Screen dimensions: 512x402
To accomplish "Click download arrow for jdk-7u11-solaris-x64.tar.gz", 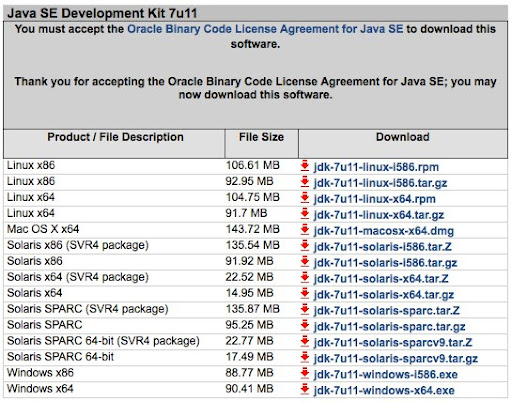I will [305, 294].
